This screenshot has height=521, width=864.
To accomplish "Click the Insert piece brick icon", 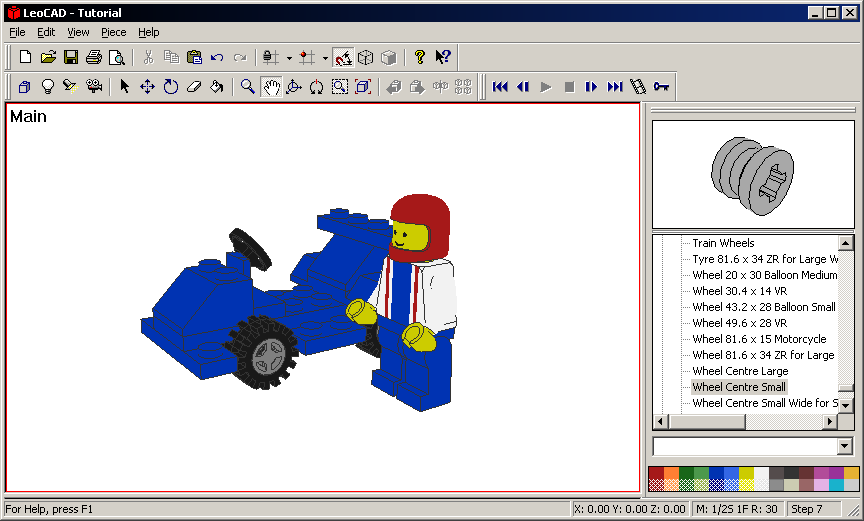I will pos(24,87).
